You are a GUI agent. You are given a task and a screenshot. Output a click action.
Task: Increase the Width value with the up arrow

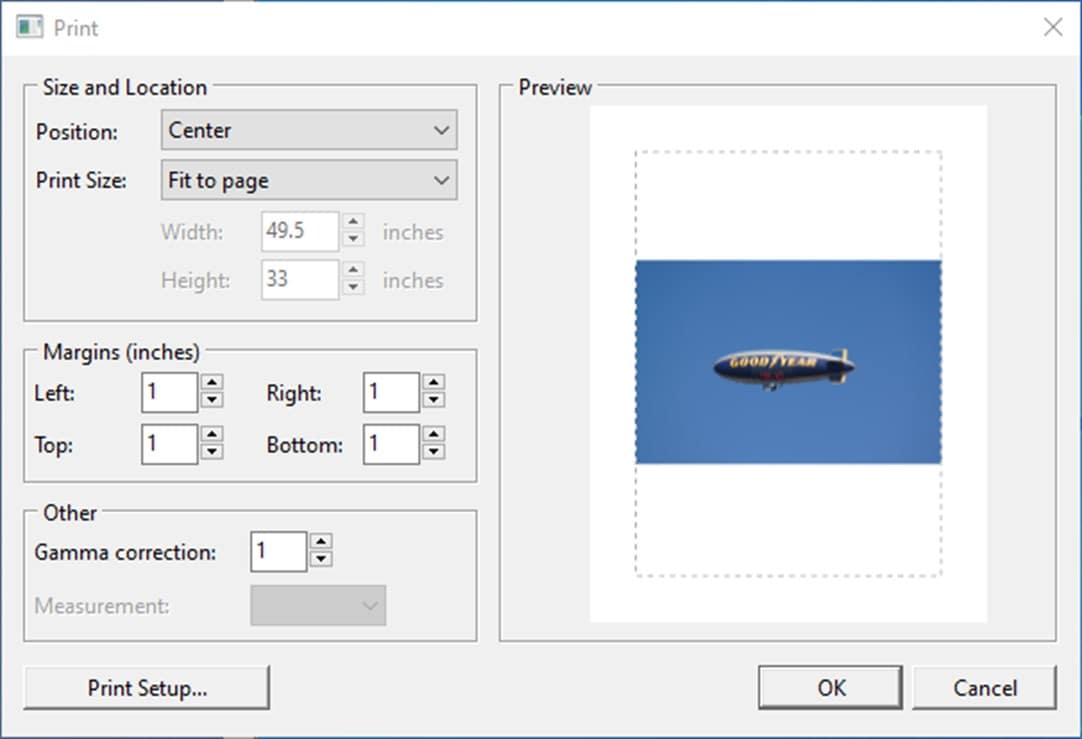[352, 224]
